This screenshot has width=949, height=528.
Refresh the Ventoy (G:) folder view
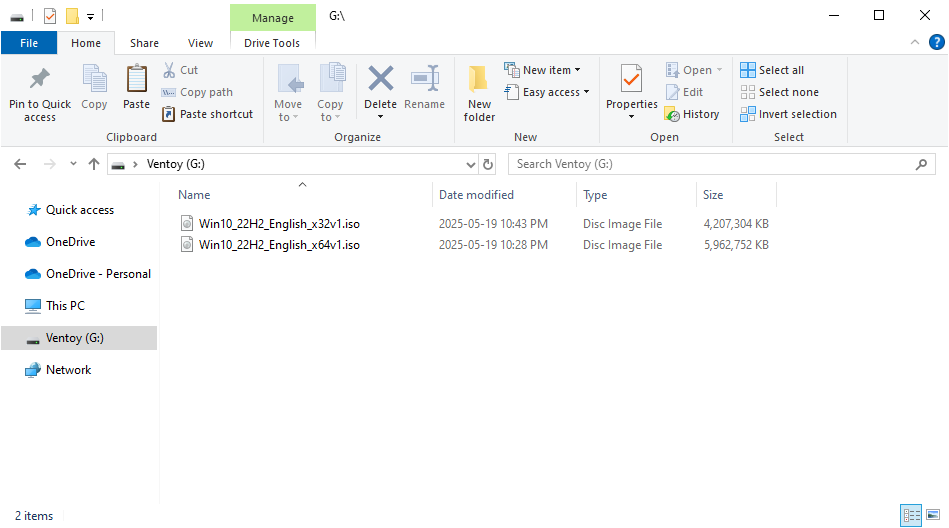point(488,164)
